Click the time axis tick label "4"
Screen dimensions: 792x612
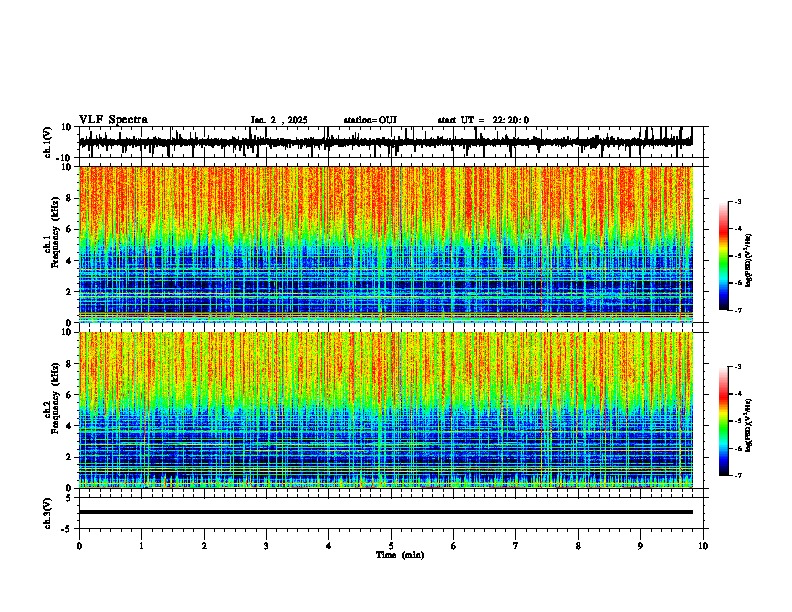coord(329,546)
